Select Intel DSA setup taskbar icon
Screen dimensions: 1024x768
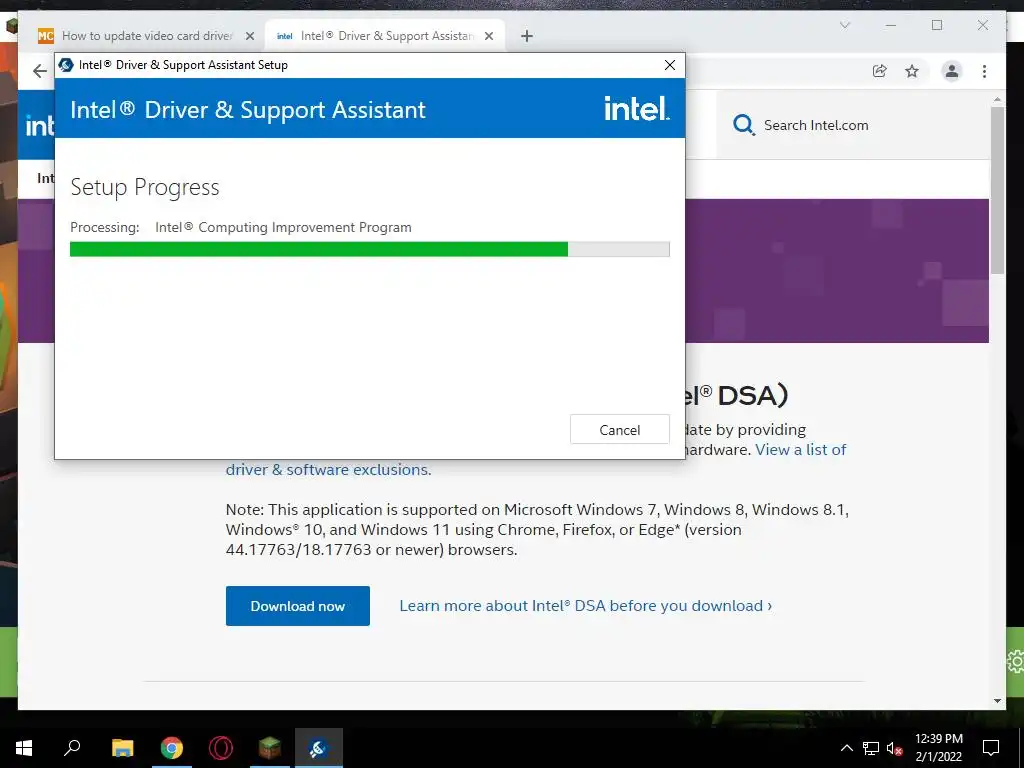(x=319, y=748)
